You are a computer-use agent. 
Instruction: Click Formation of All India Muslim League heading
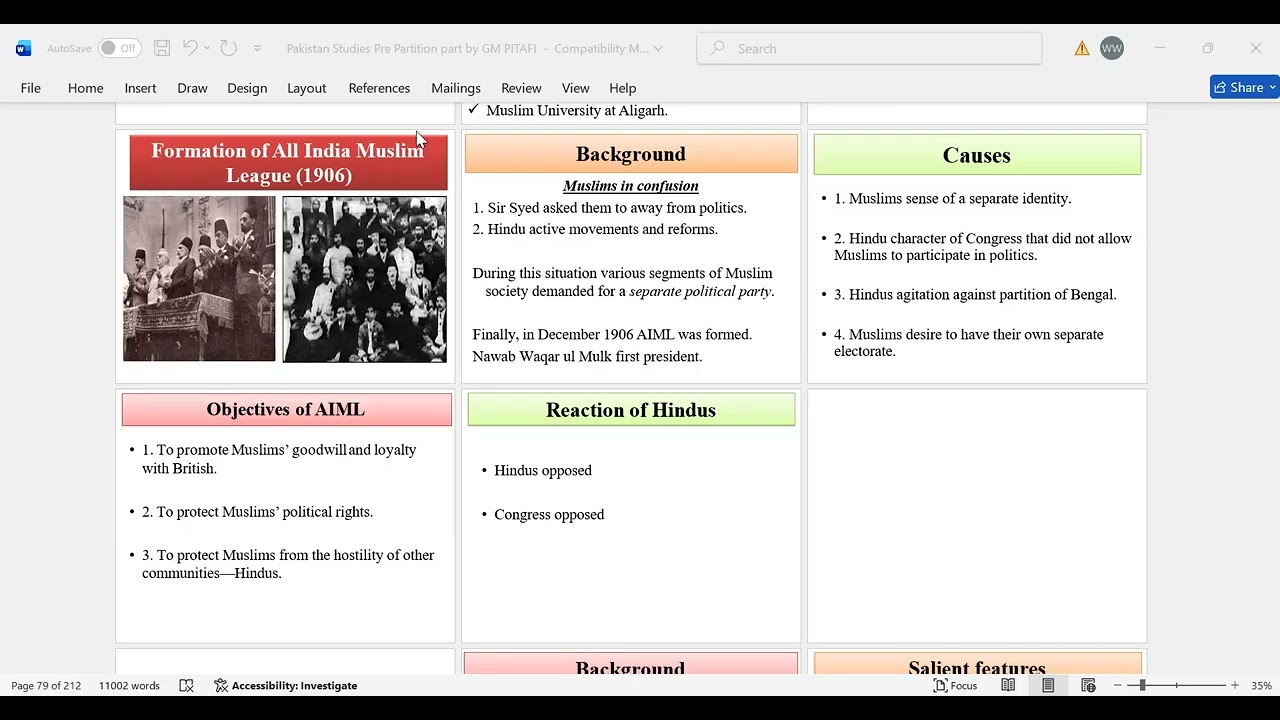(288, 162)
